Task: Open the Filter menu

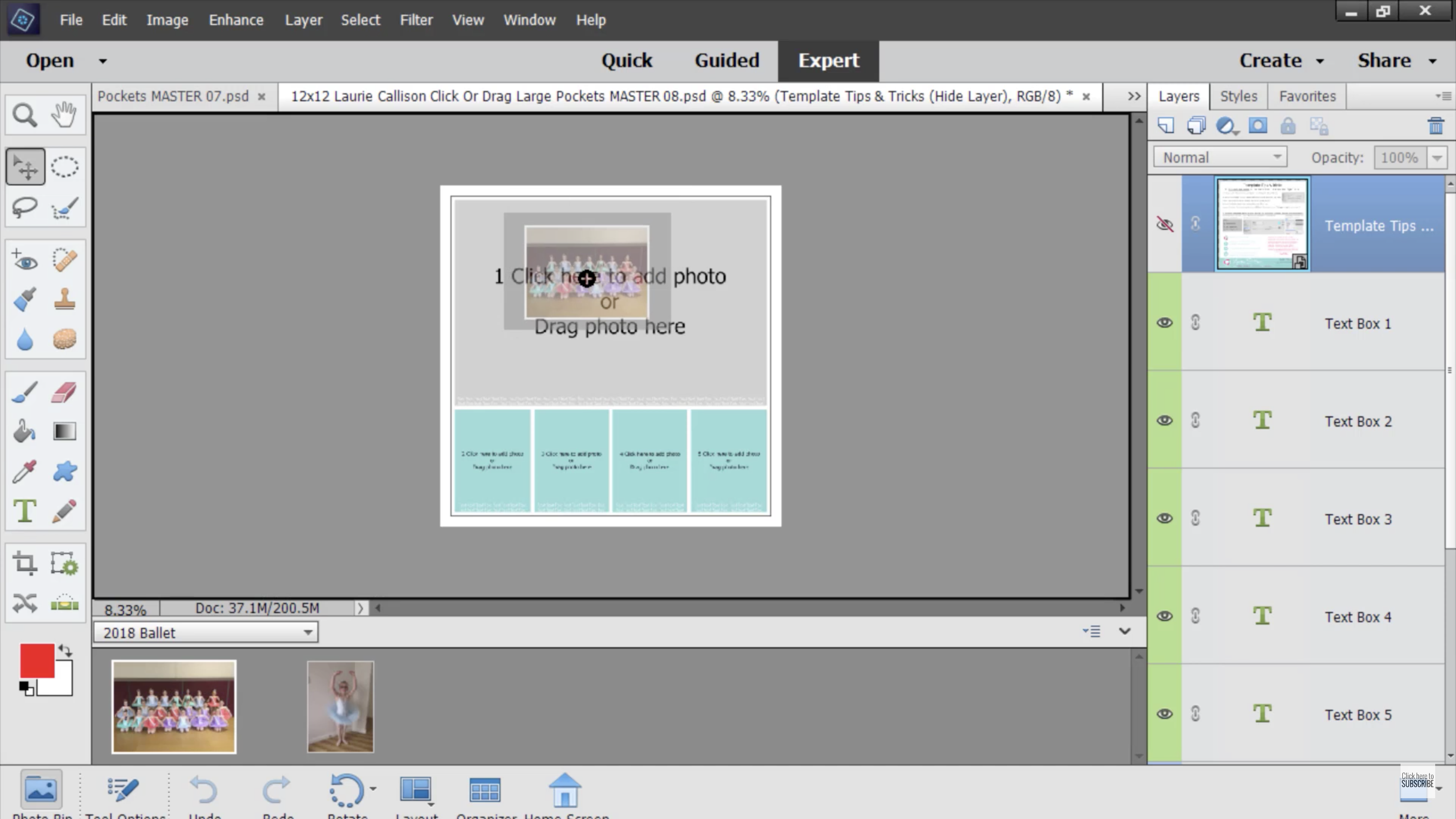Action: 416,20
